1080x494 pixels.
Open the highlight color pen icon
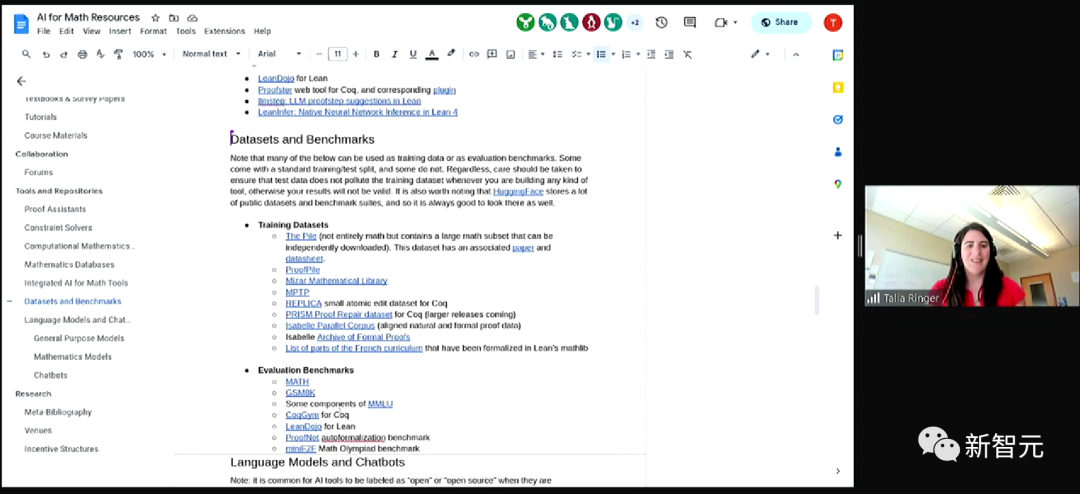click(451, 54)
